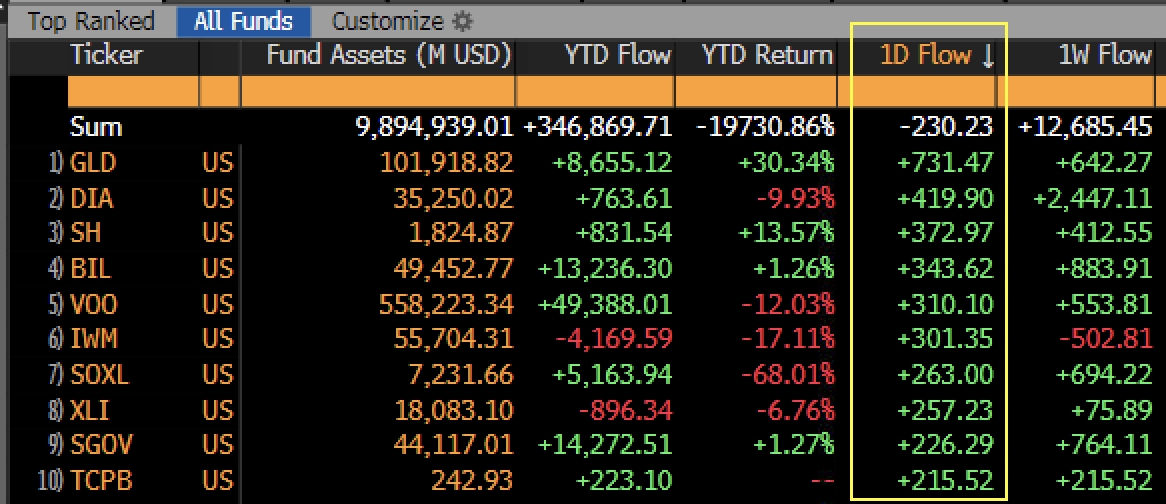The width and height of the screenshot is (1166, 504).
Task: Click the 1W Flow column header
Action: pyautogui.click(x=1104, y=55)
